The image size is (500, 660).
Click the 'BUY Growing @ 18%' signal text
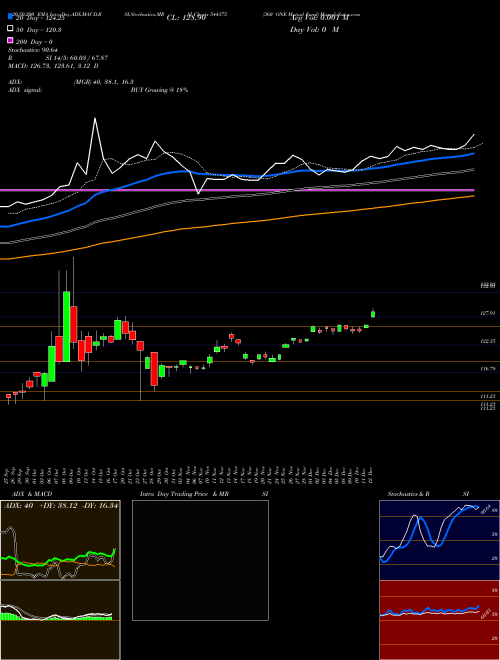coord(159,90)
